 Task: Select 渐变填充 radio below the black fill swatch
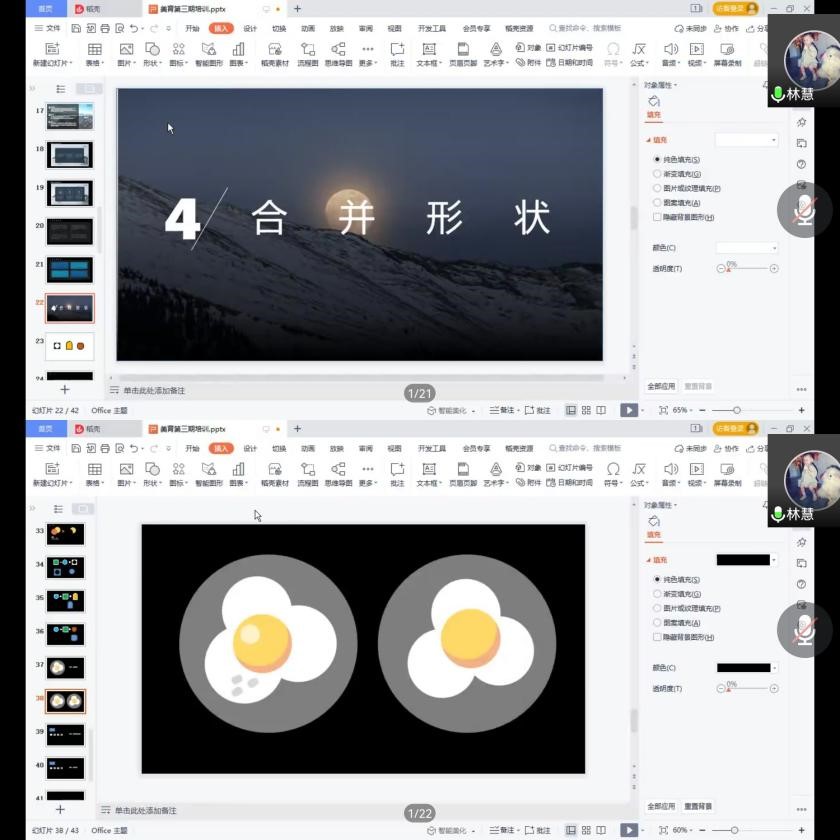point(657,594)
